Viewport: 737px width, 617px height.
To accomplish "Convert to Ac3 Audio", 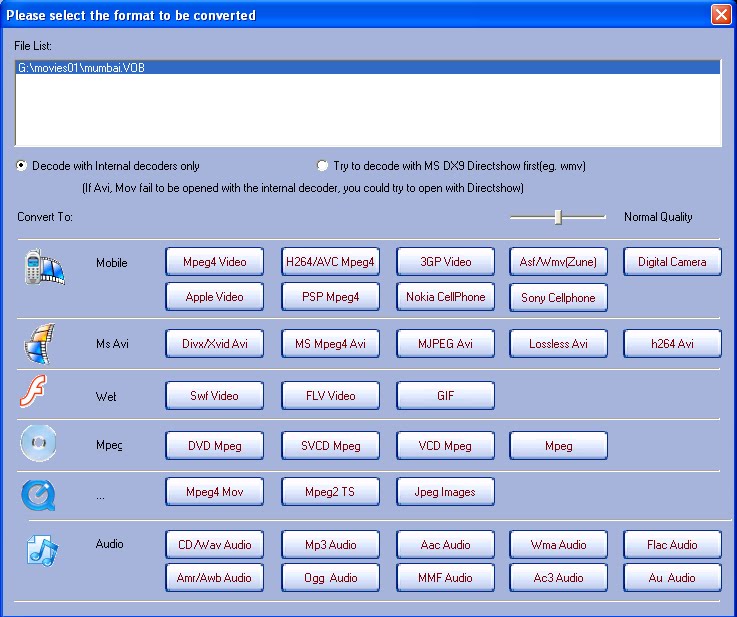I will [x=558, y=578].
